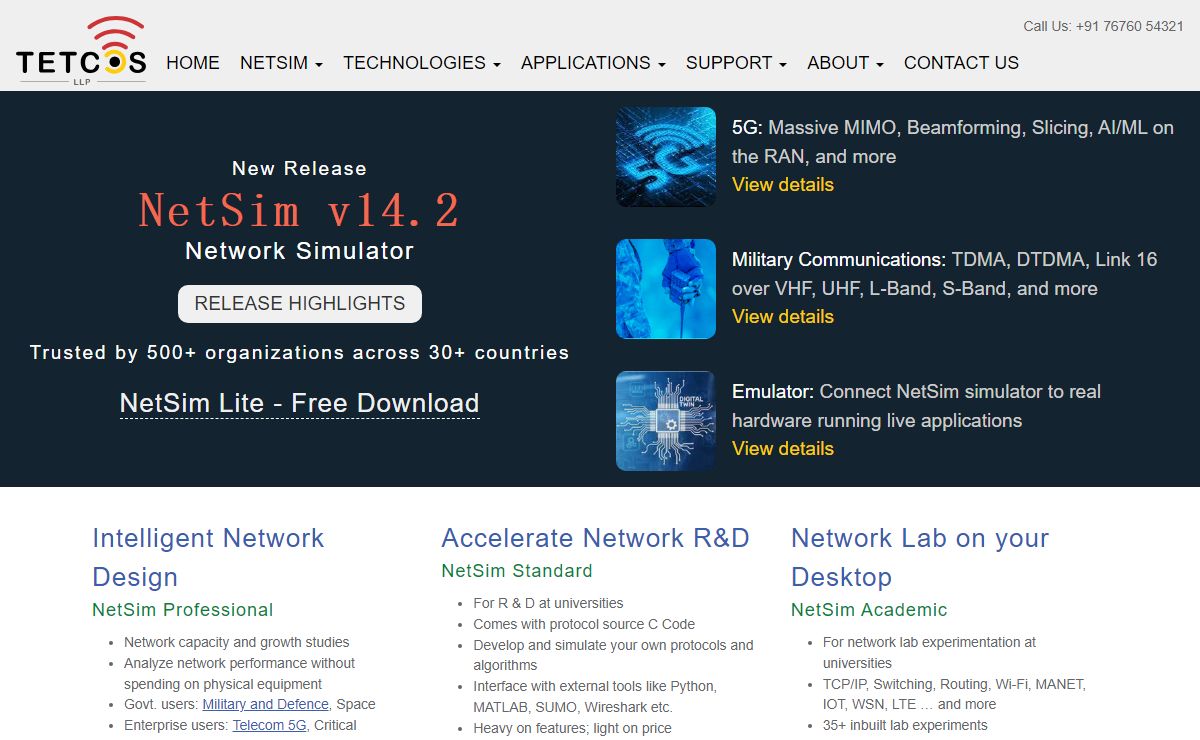Open the Emulator digital twin thumbnail
This screenshot has height=740, width=1200.
click(x=666, y=421)
